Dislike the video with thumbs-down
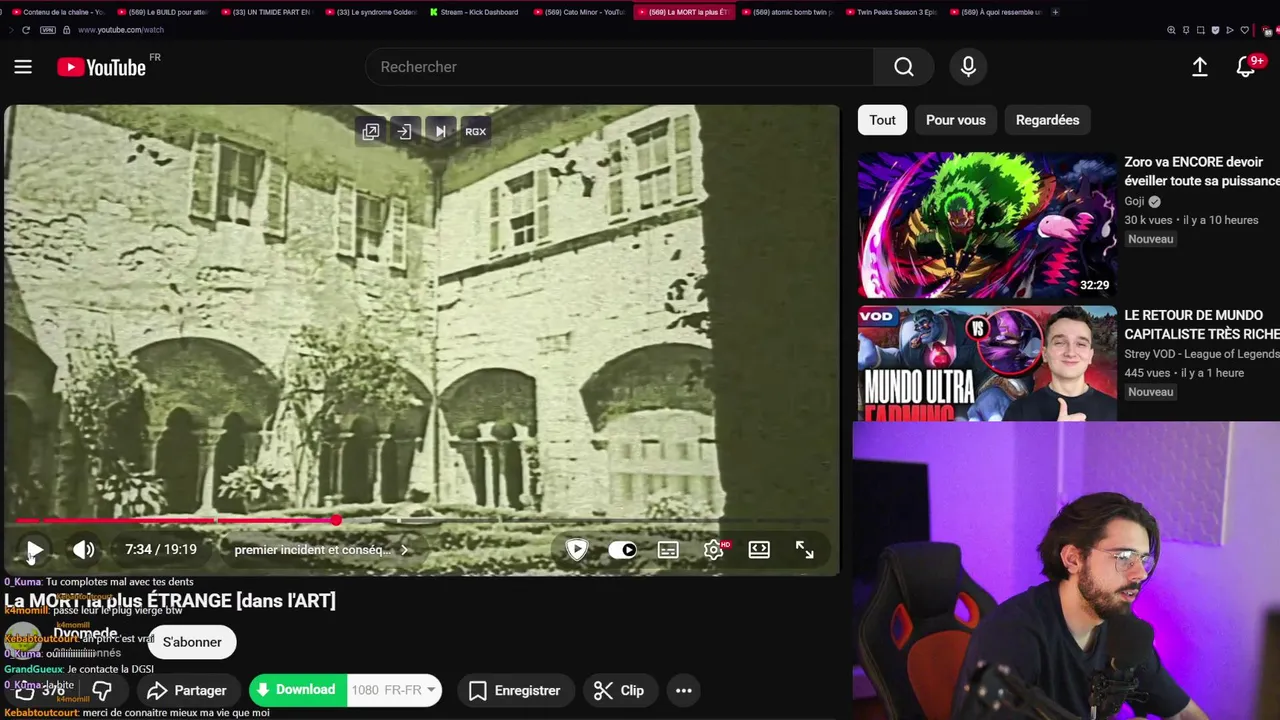The image size is (1280, 720). [102, 691]
